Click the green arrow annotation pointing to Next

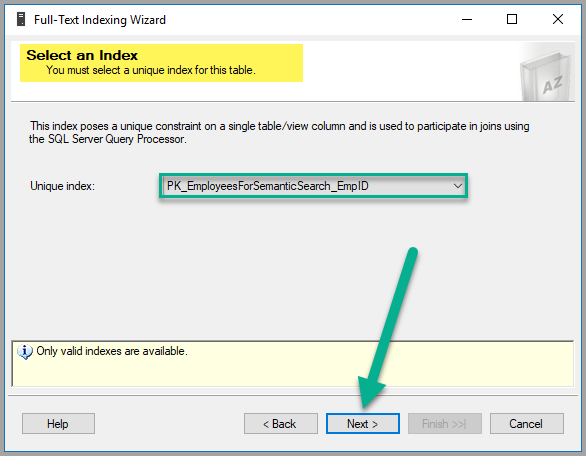coord(387,327)
